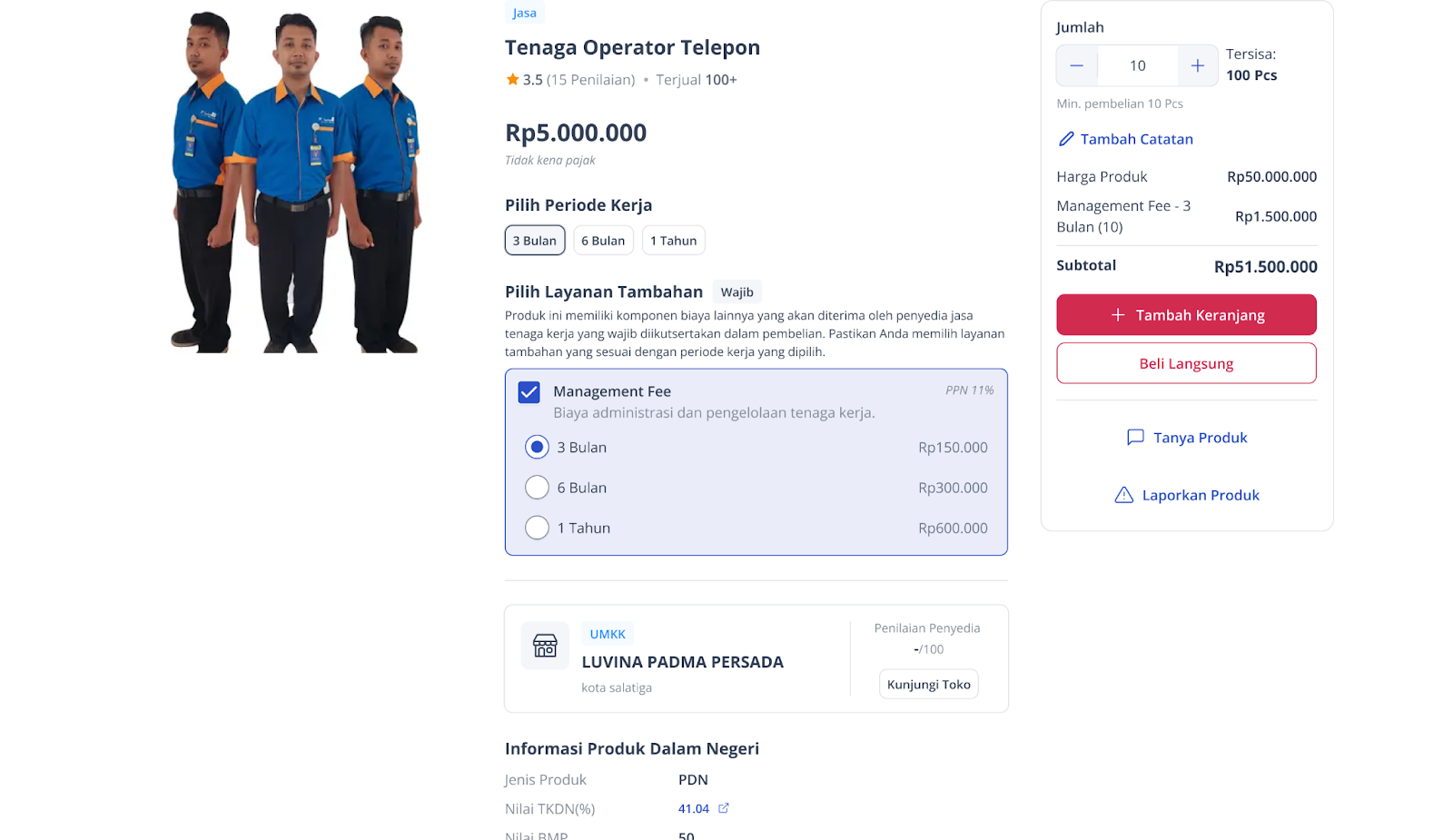Open the external link icon next to 41.04
1453x840 pixels.
(724, 808)
